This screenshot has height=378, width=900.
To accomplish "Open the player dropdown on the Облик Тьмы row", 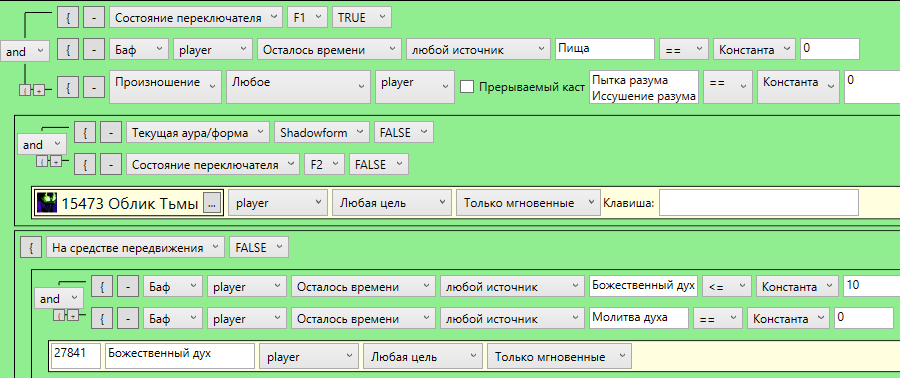I will click(278, 203).
